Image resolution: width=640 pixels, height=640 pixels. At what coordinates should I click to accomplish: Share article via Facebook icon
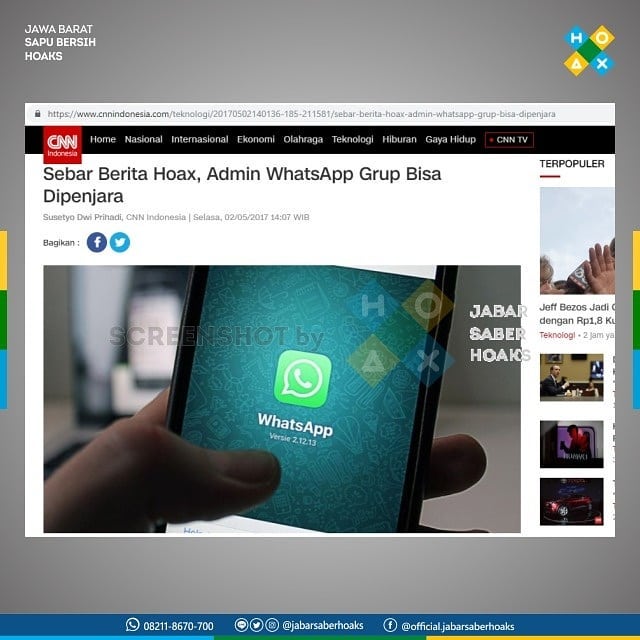(97, 242)
